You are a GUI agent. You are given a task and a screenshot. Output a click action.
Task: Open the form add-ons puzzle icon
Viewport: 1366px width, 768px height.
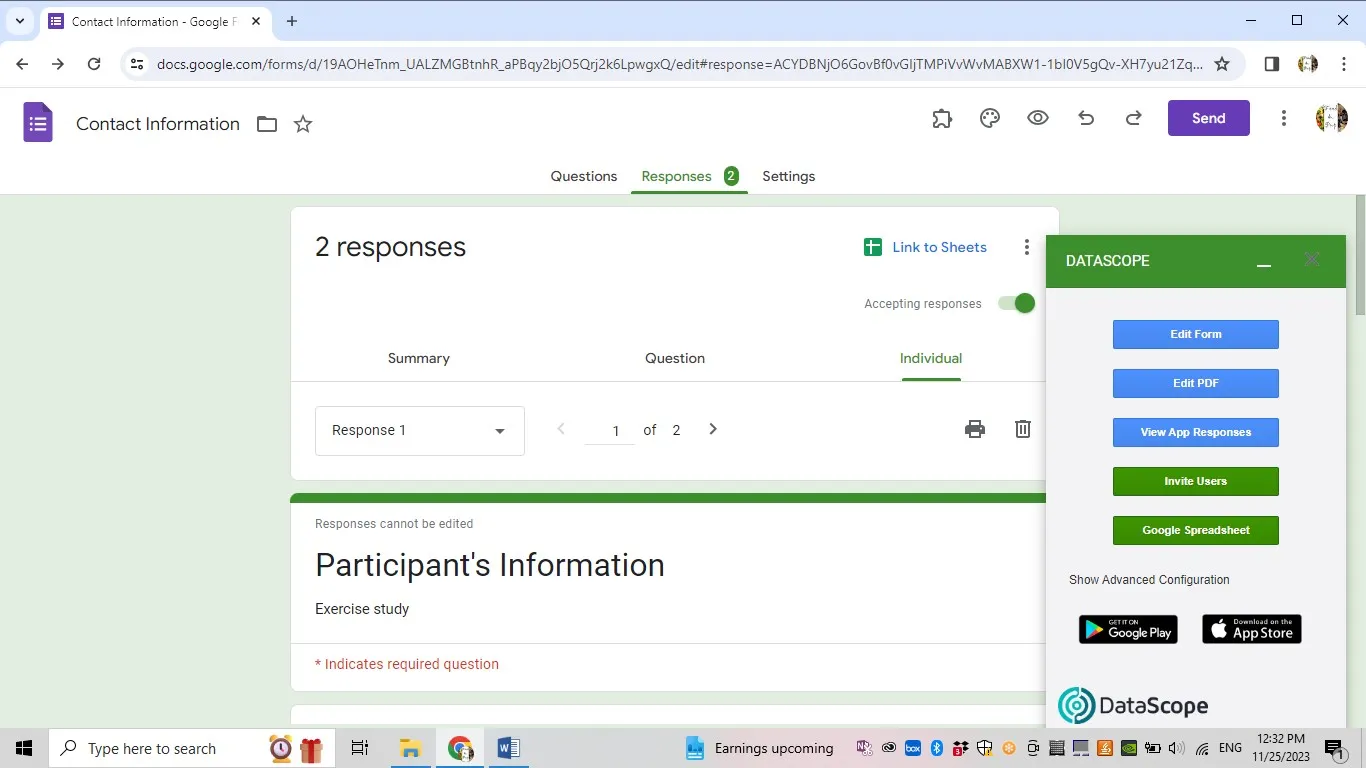click(941, 118)
